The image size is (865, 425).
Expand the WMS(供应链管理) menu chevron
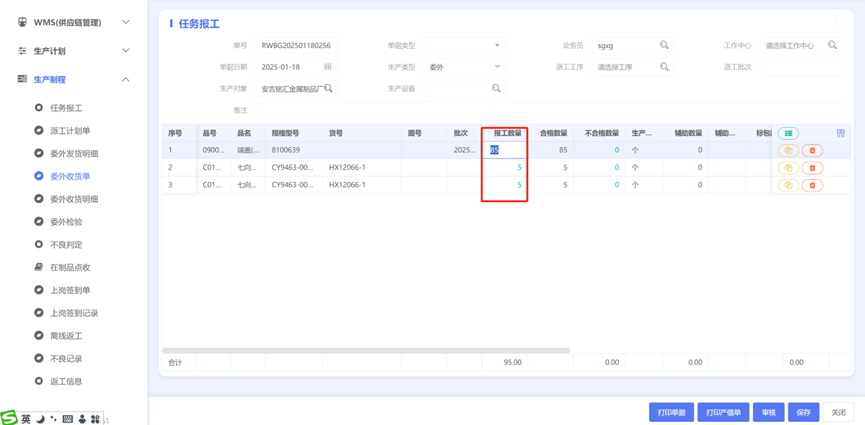[x=126, y=23]
